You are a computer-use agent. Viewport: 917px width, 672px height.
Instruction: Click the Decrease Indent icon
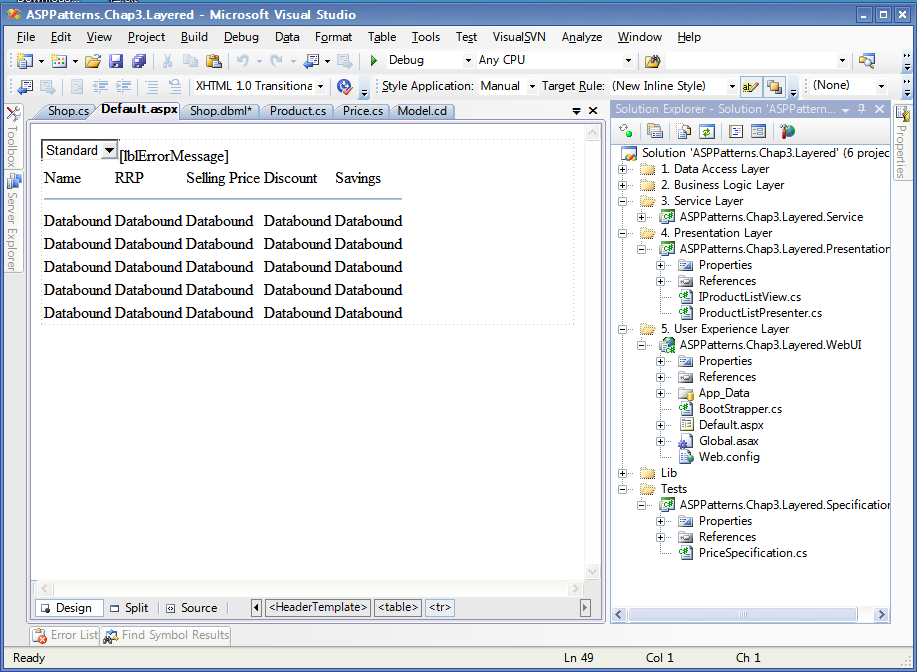101,87
